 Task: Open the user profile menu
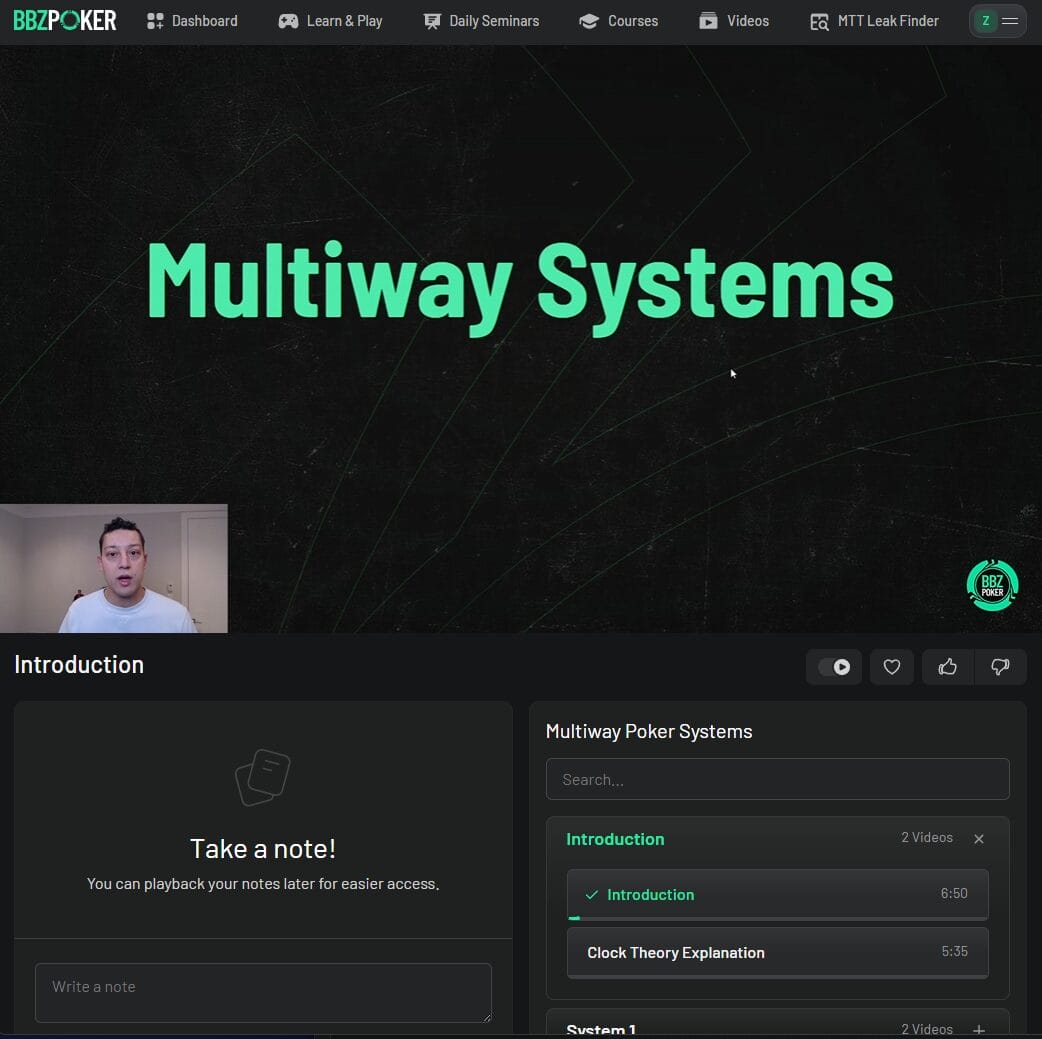tap(998, 21)
